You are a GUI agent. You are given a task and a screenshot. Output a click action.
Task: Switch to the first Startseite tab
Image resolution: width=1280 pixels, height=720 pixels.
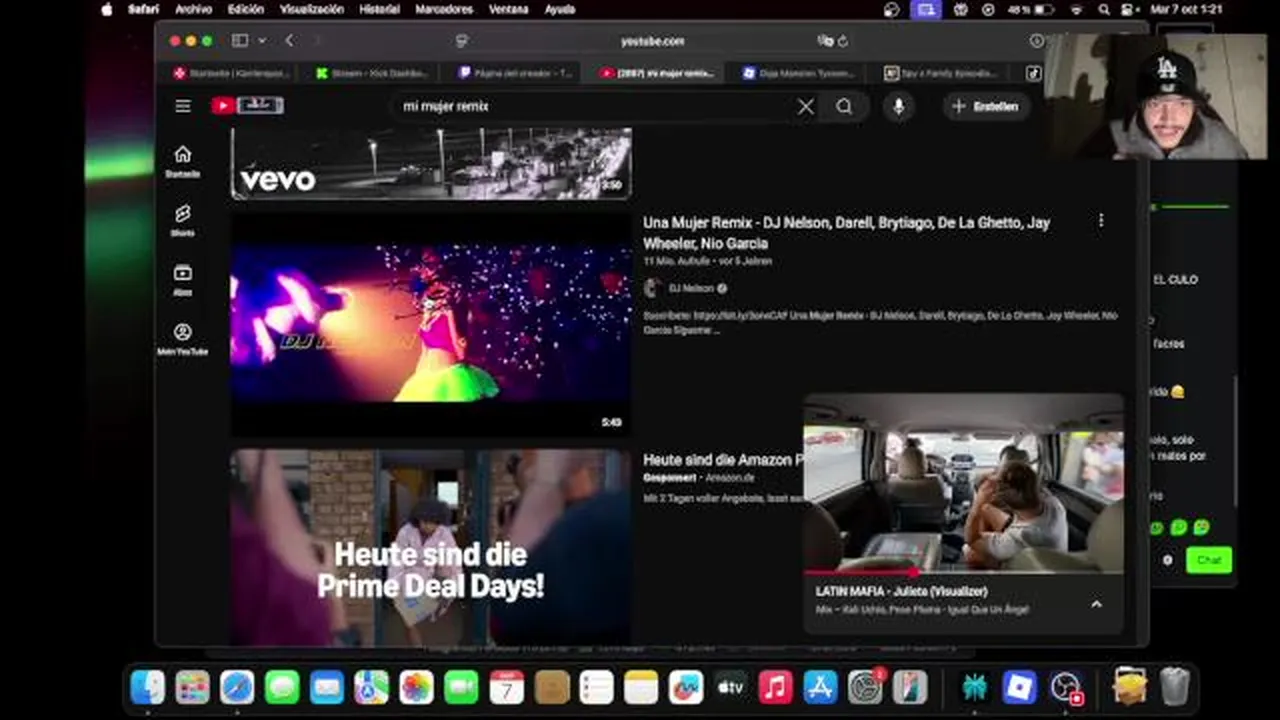click(231, 73)
